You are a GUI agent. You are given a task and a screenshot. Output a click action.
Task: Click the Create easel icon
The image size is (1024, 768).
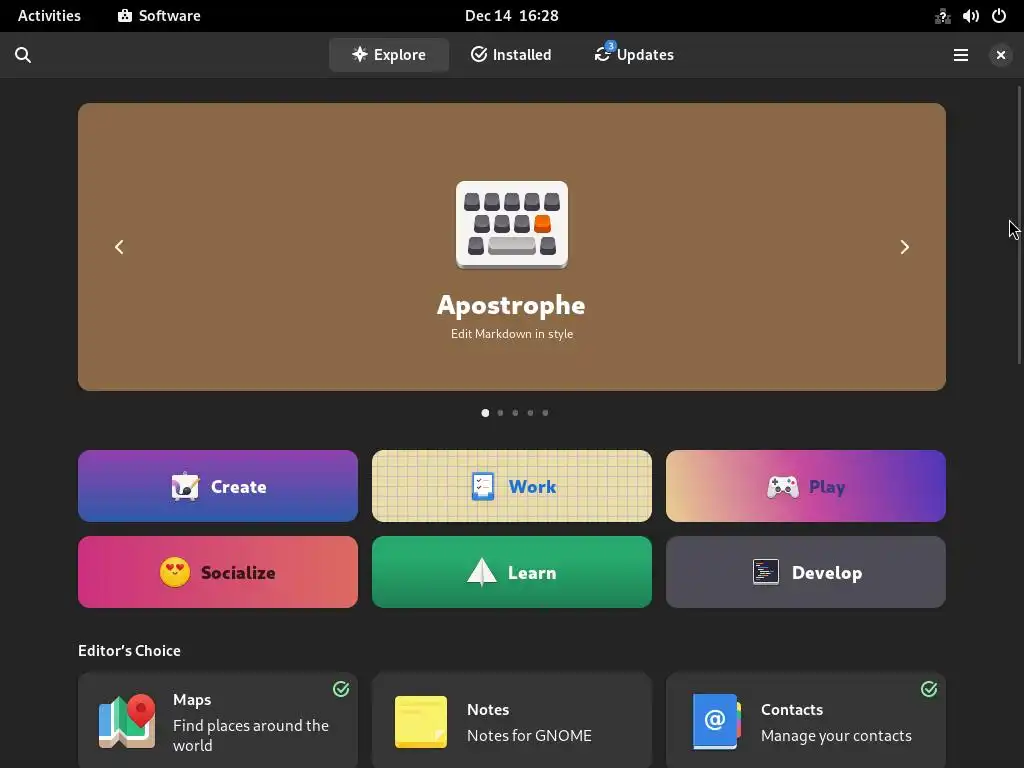[185, 487]
